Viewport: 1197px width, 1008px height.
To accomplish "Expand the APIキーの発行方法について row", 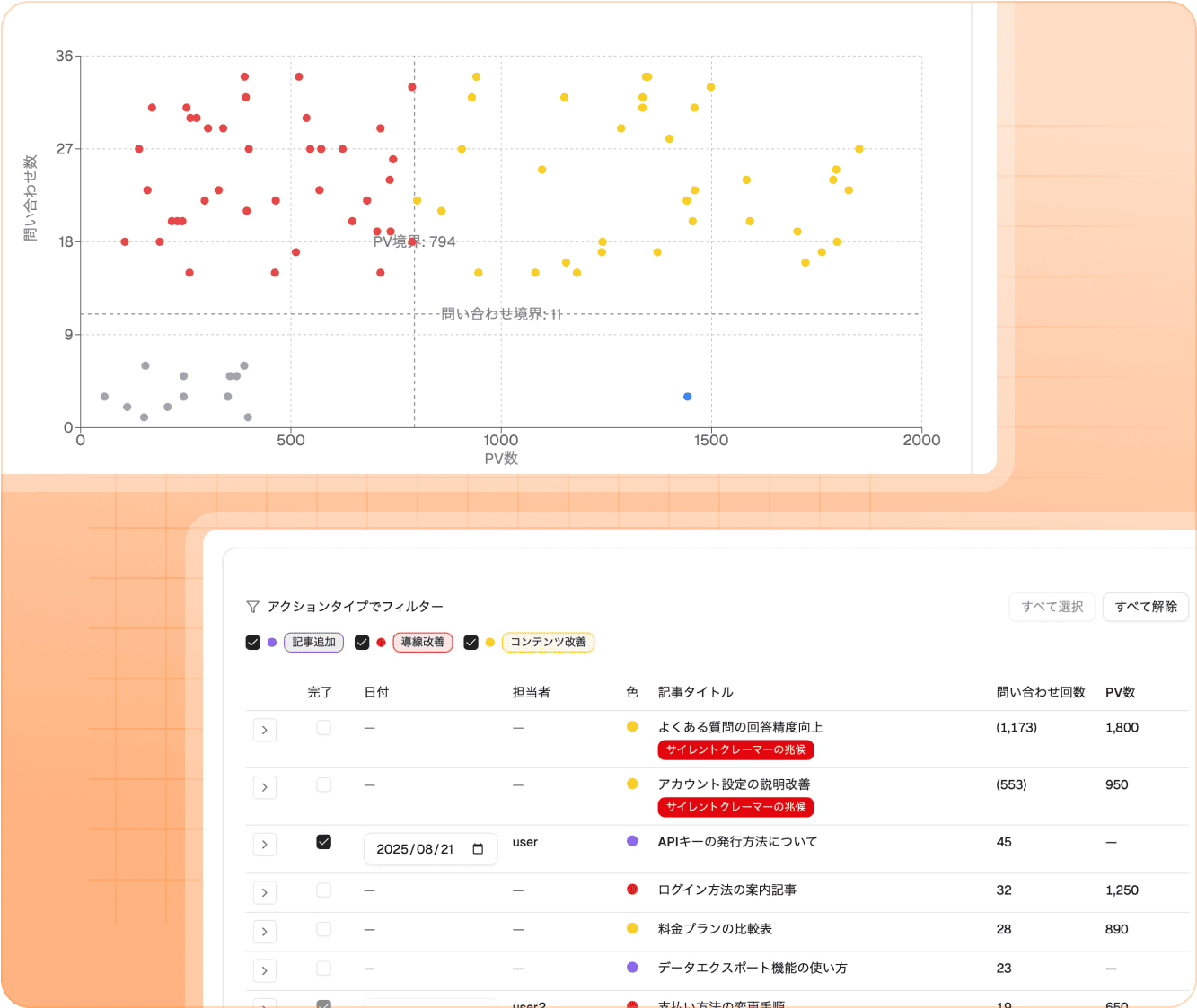I will [264, 845].
